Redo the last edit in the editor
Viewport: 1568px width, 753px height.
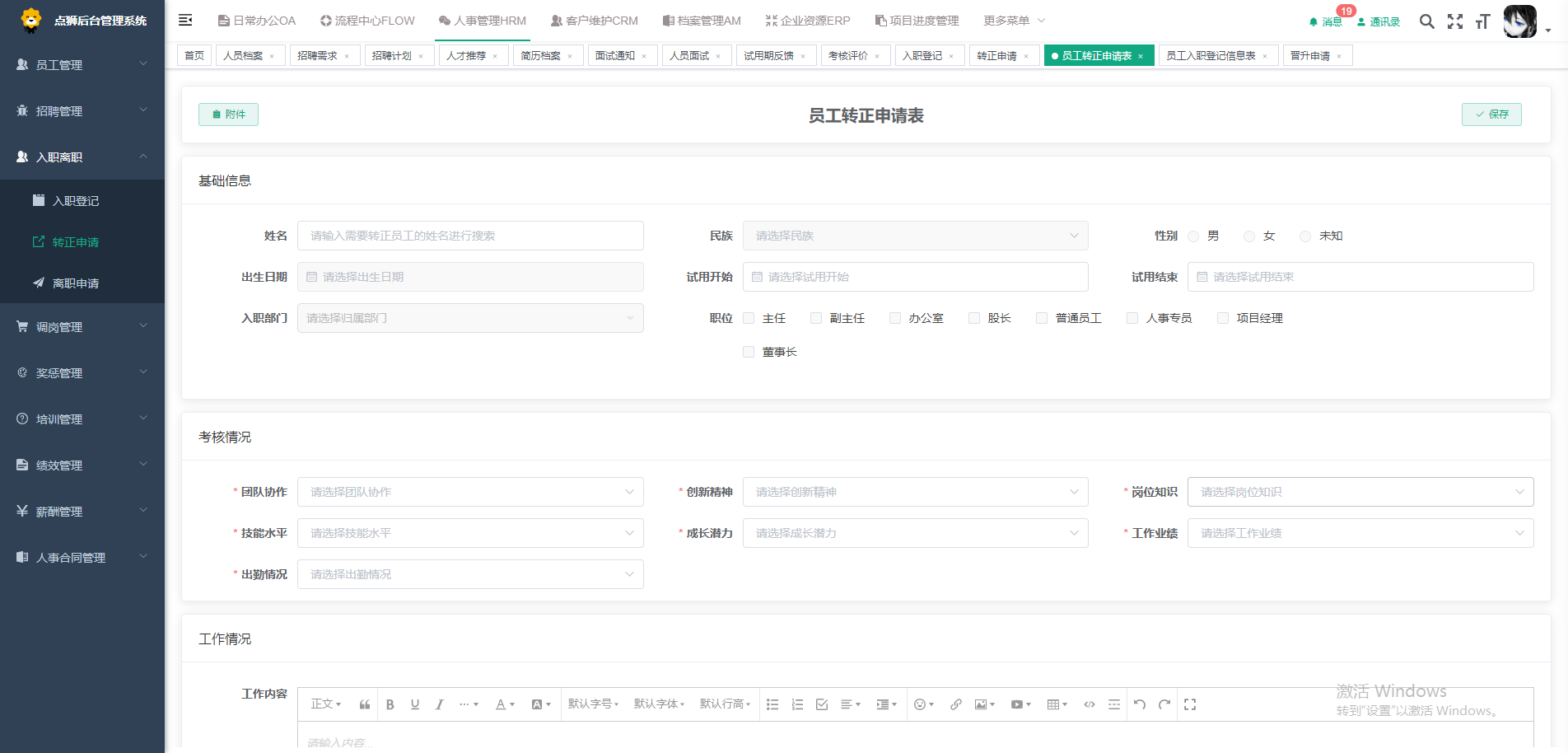(1164, 704)
